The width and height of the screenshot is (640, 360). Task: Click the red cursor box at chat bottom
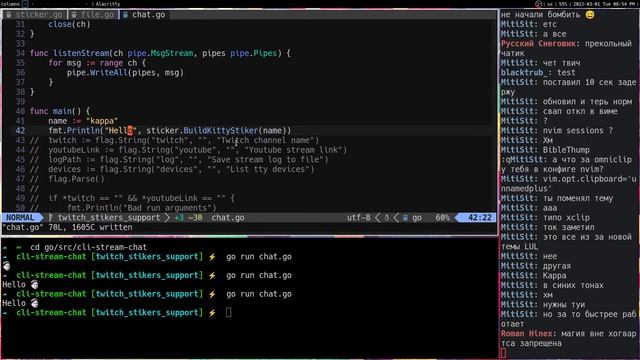pos(504,353)
